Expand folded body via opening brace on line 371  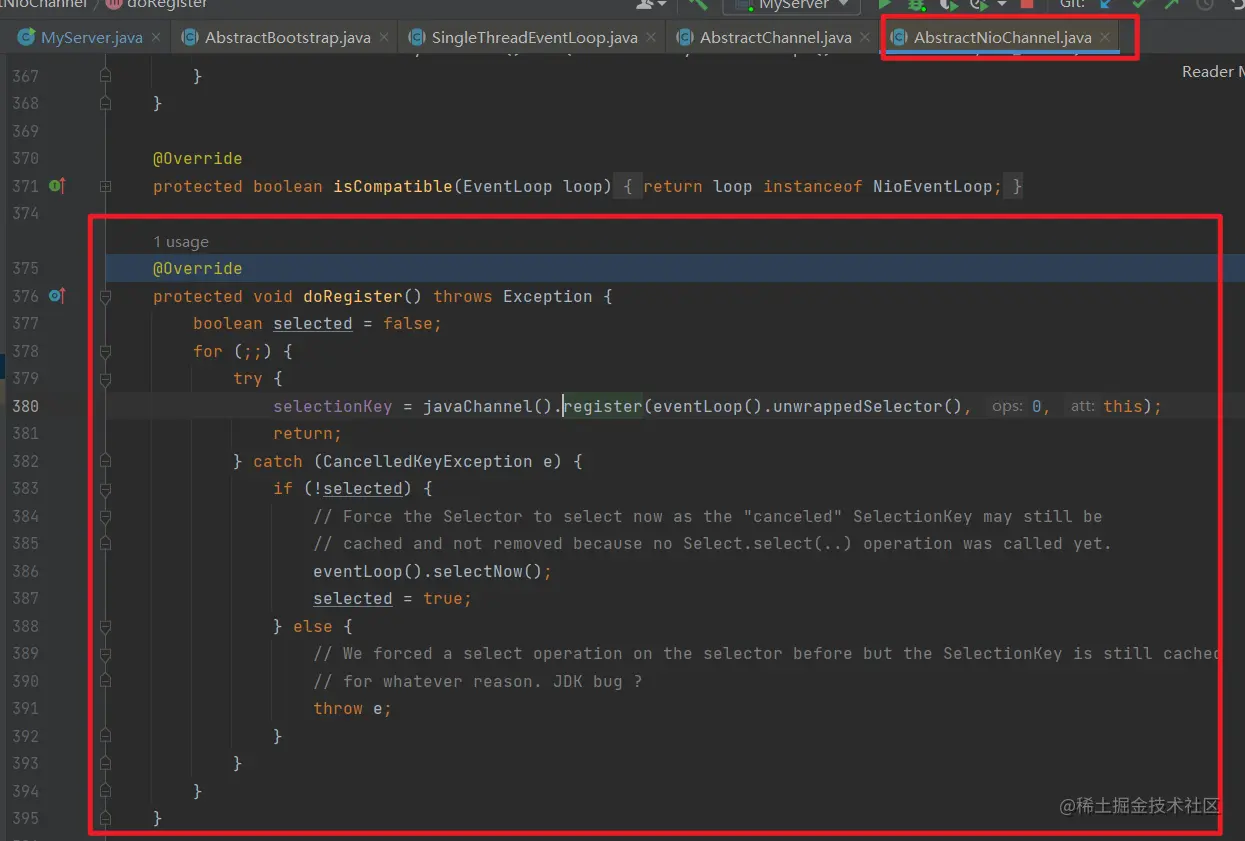click(x=627, y=186)
